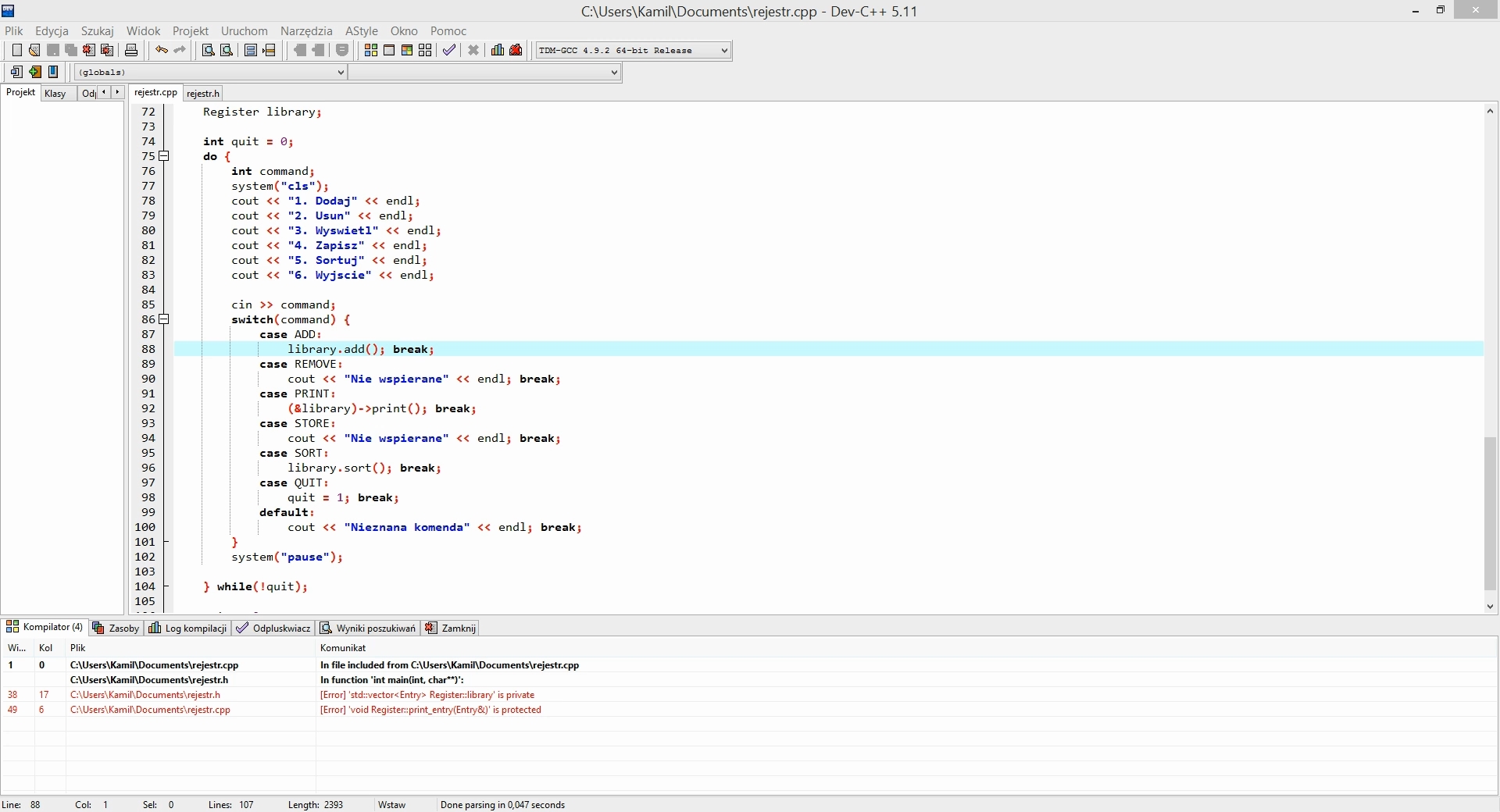Create a new source file
1500x812 pixels.
point(16,50)
